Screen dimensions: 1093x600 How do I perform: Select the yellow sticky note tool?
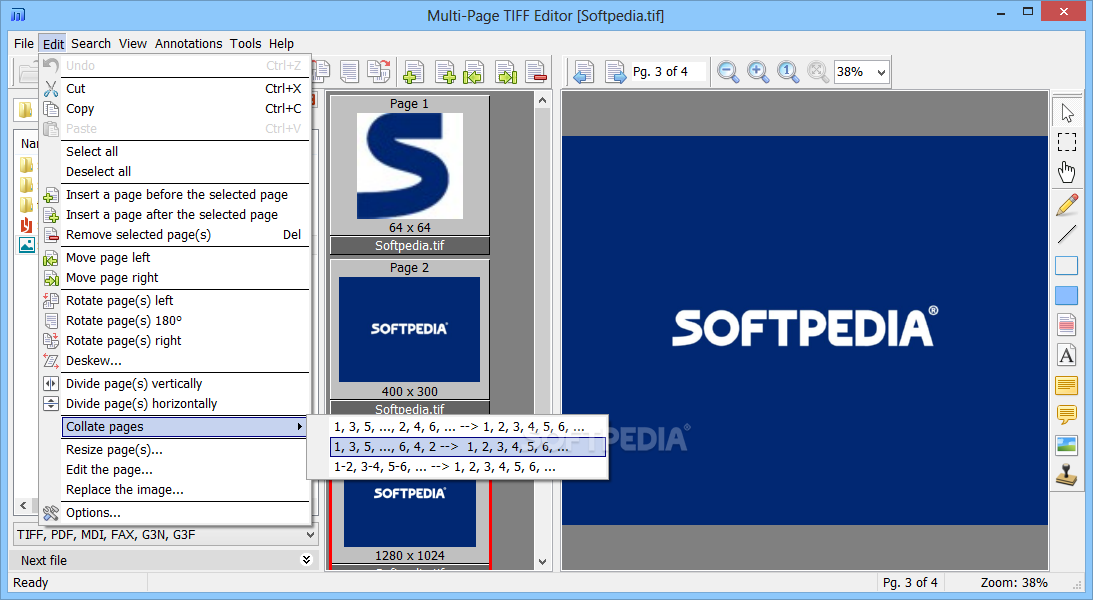[x=1067, y=385]
